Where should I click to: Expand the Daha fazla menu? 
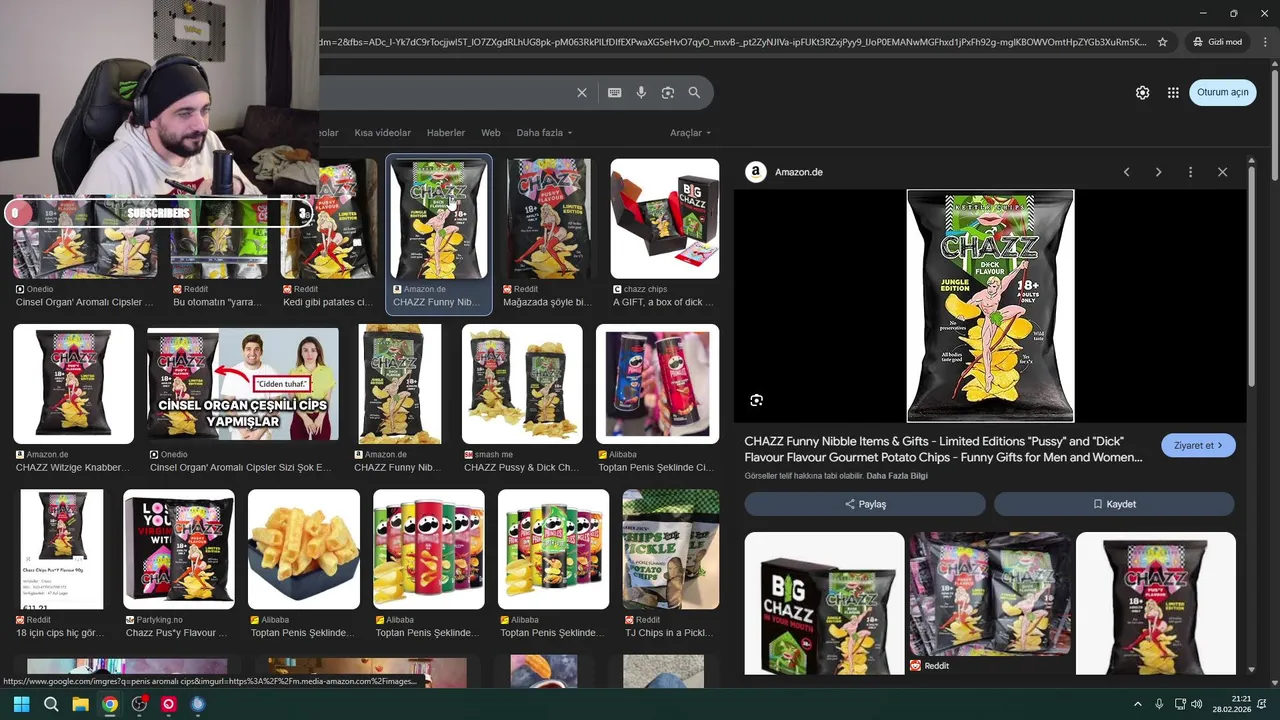point(544,133)
